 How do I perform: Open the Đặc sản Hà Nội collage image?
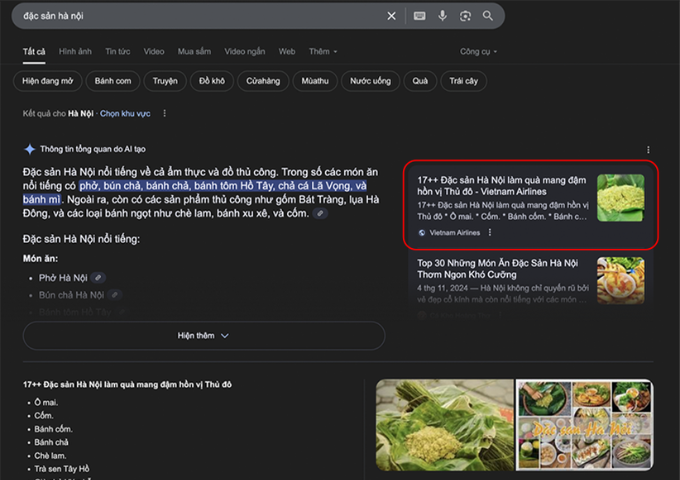584,425
